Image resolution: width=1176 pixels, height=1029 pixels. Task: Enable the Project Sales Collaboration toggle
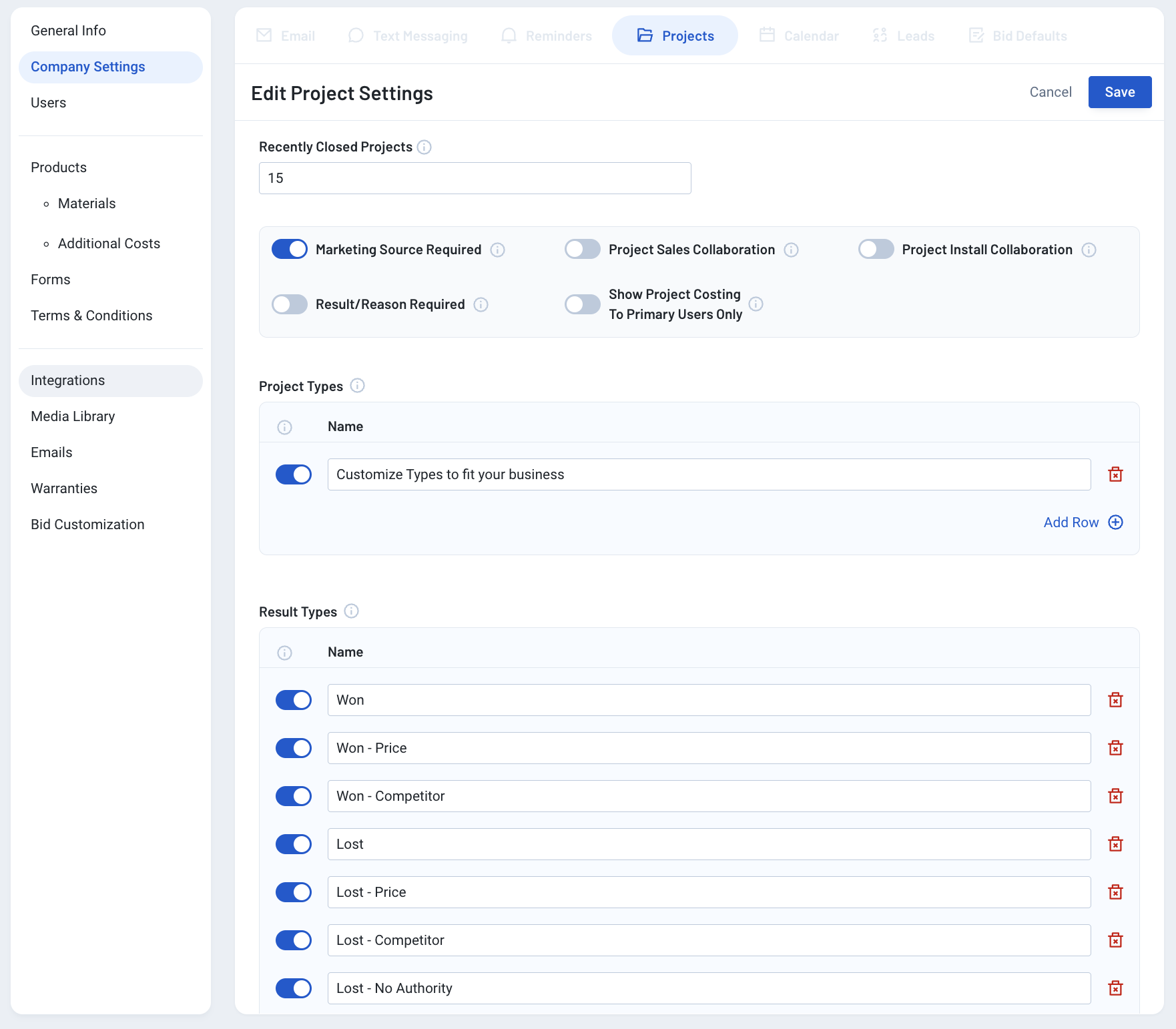583,249
